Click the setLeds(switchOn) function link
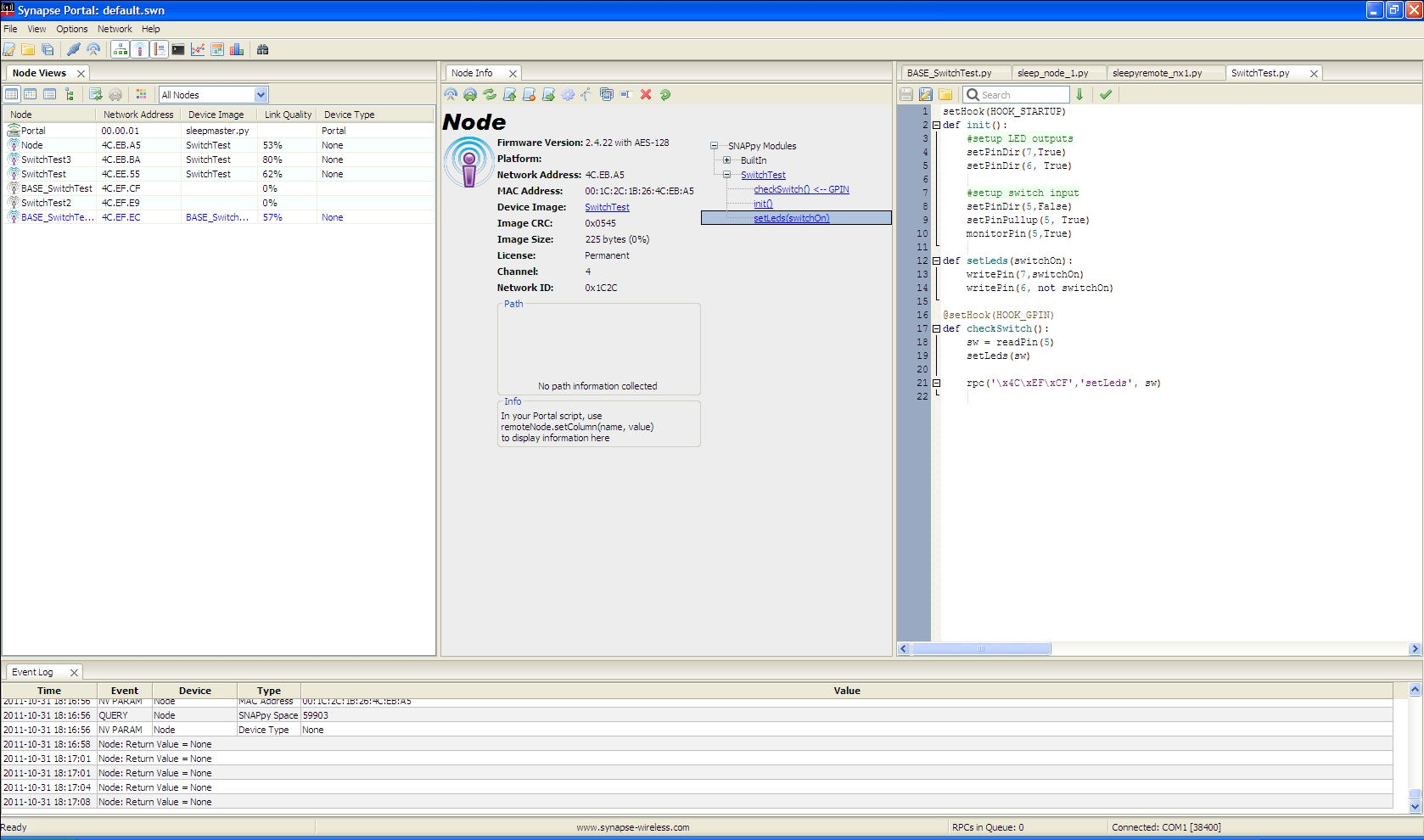The height and width of the screenshot is (840, 1424). coord(791,218)
